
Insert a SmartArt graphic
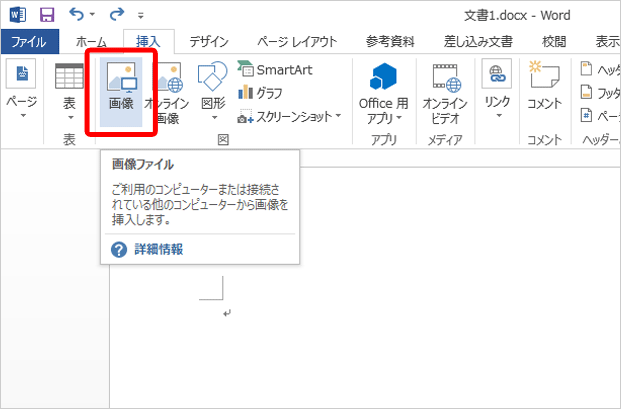click(275, 70)
